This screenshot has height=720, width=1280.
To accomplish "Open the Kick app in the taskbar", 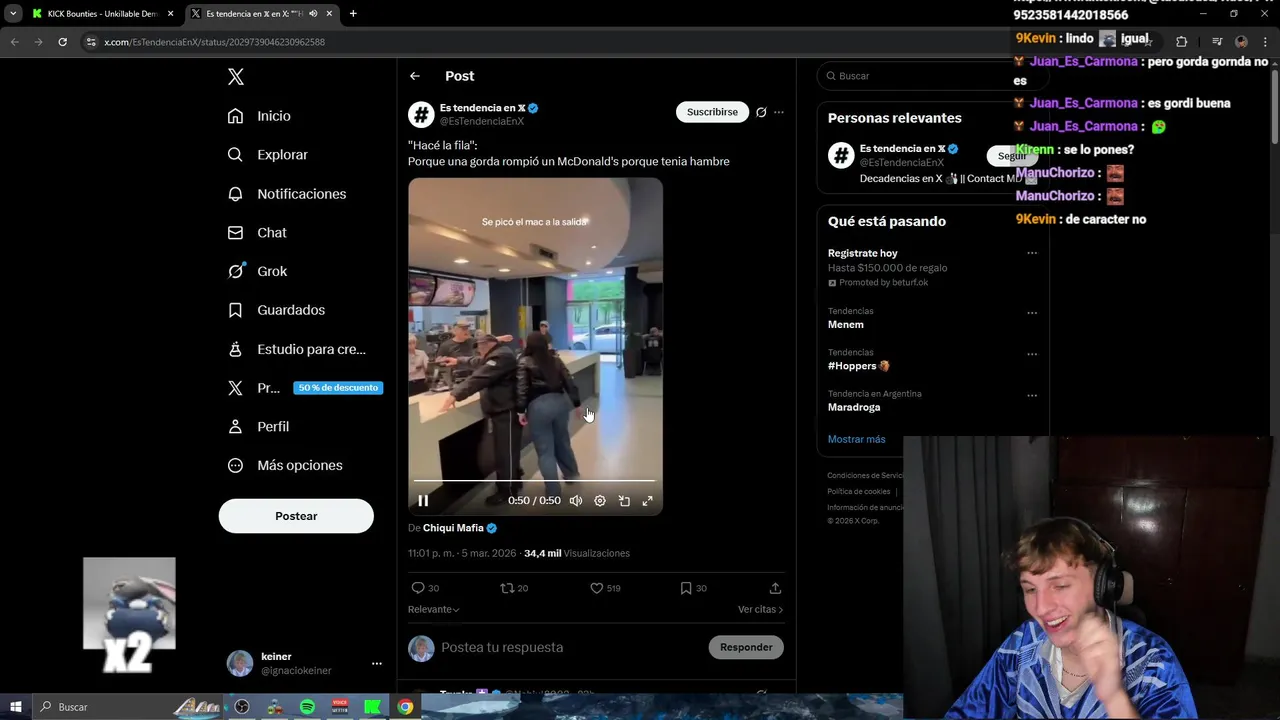I will click(372, 707).
